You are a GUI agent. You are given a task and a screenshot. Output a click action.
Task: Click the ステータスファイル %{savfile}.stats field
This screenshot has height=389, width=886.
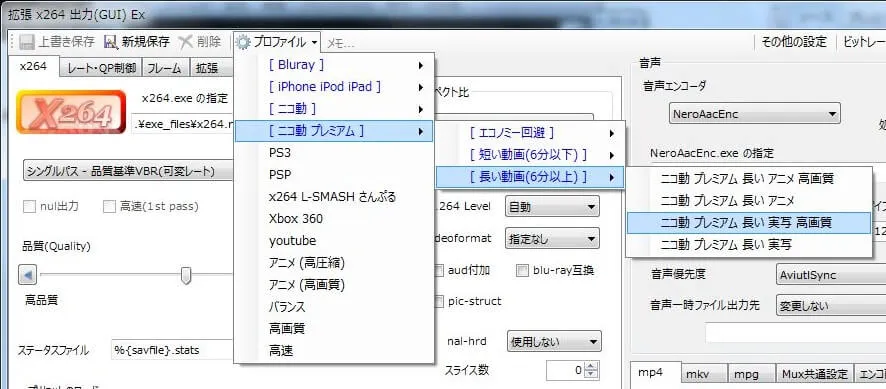pos(172,350)
